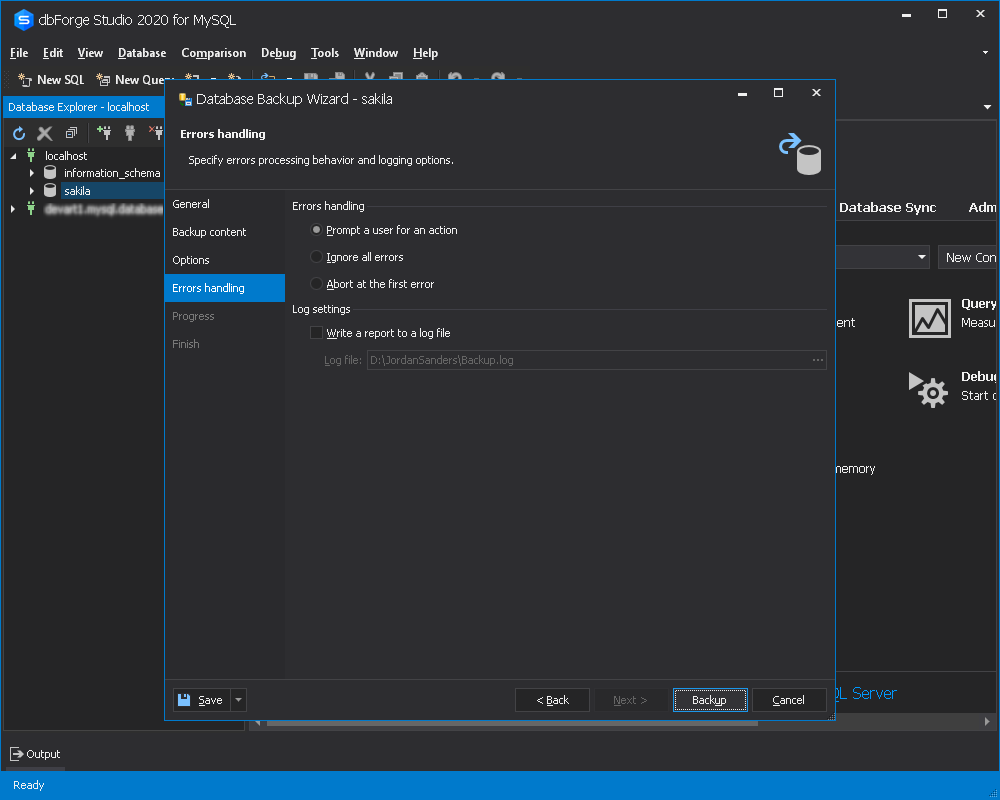
Task: Click the Output panel tab
Action: click(35, 753)
